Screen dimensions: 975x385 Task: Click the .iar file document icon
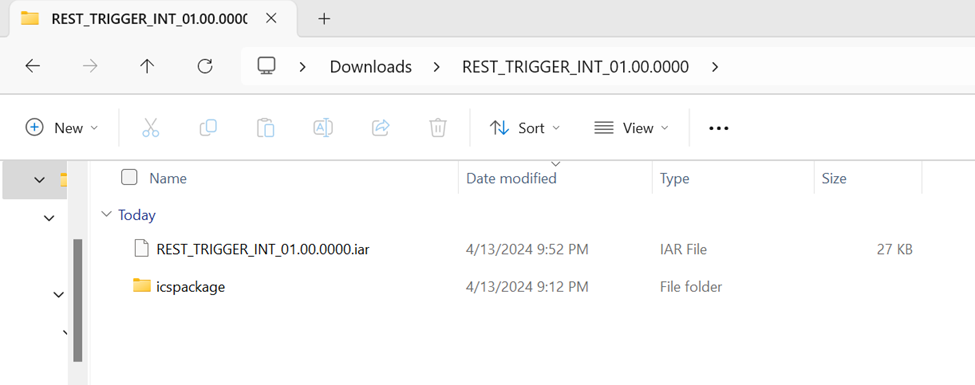tap(142, 249)
